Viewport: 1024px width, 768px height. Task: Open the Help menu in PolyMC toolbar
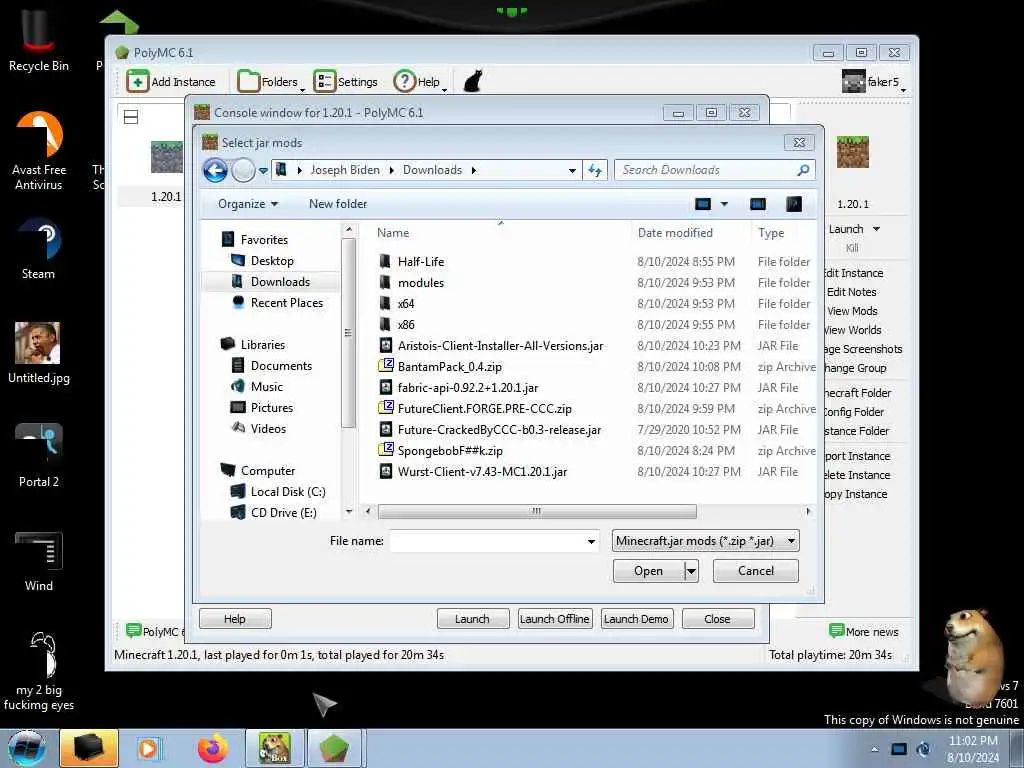420,82
